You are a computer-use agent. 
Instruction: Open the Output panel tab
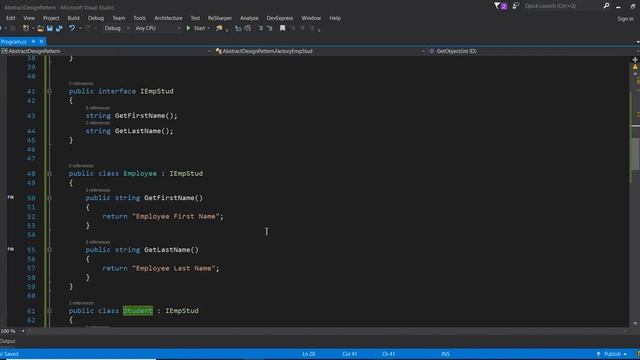click(x=7, y=341)
